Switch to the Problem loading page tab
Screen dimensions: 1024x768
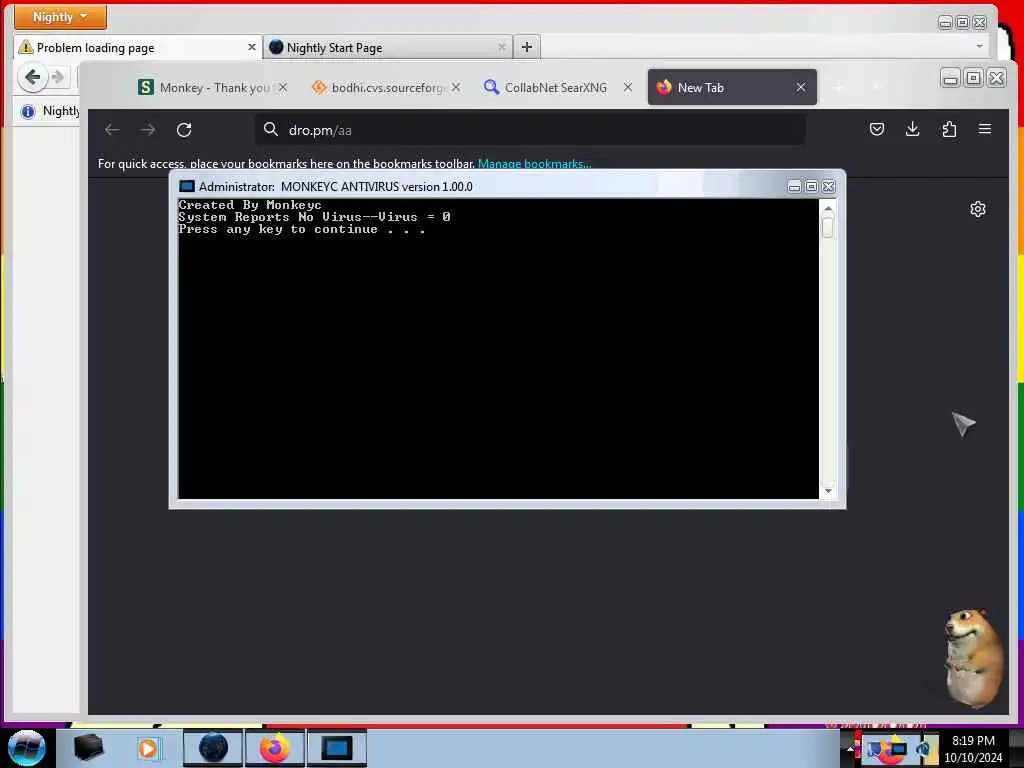[137, 48]
